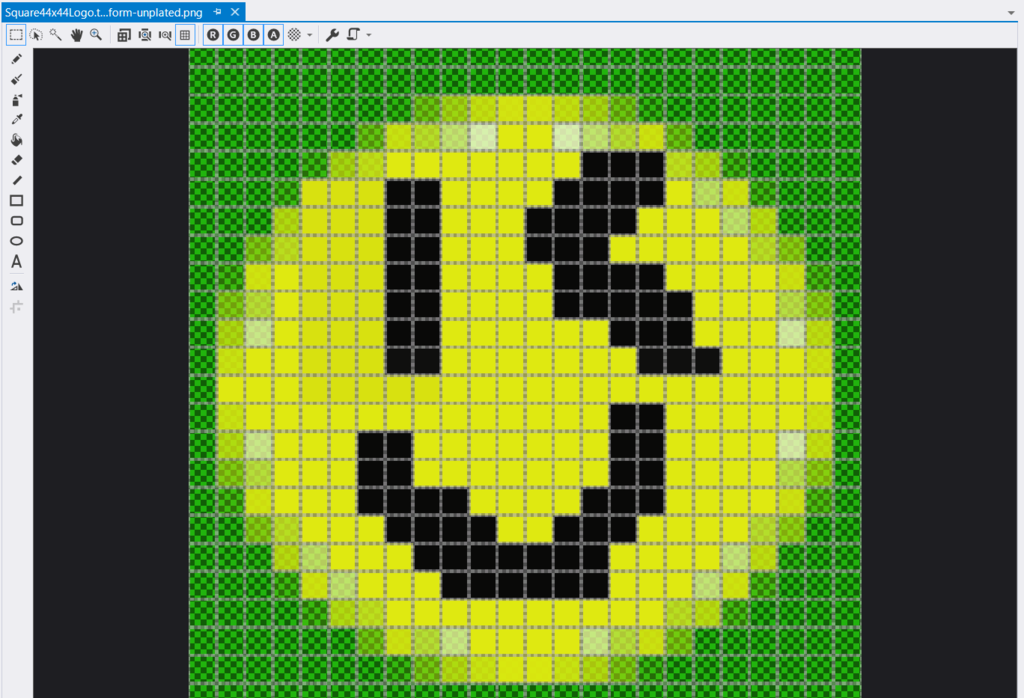Image resolution: width=1024 pixels, height=698 pixels.
Task: Open the background options dropdown arrow
Action: (x=310, y=35)
